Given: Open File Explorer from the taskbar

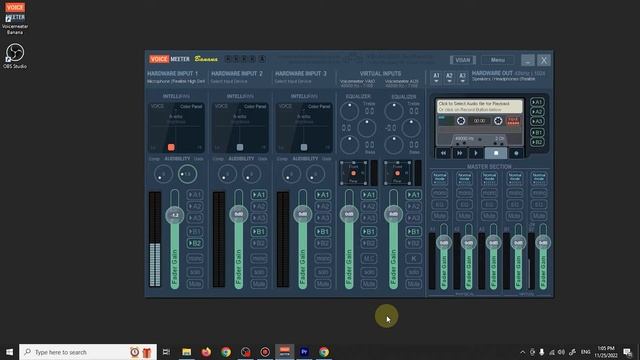Looking at the screenshot, I should coord(187,352).
